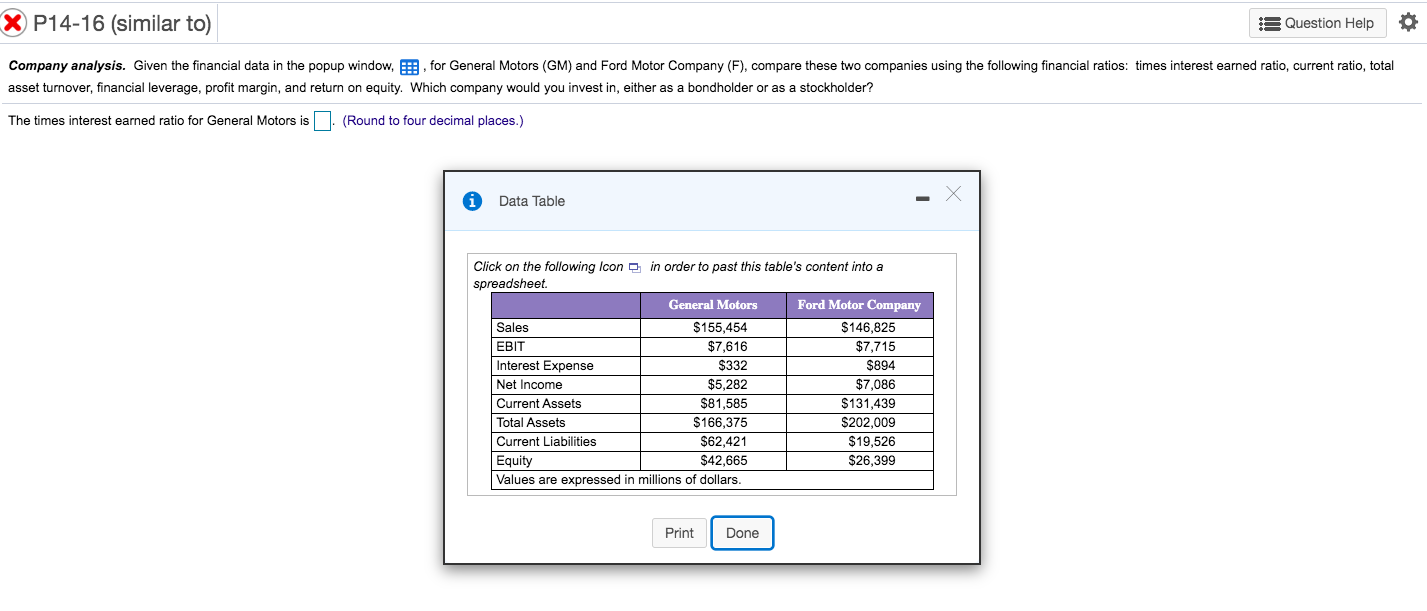This screenshot has width=1427, height=611.
Task: Select Ford equity value $26,399
Action: tap(872, 461)
